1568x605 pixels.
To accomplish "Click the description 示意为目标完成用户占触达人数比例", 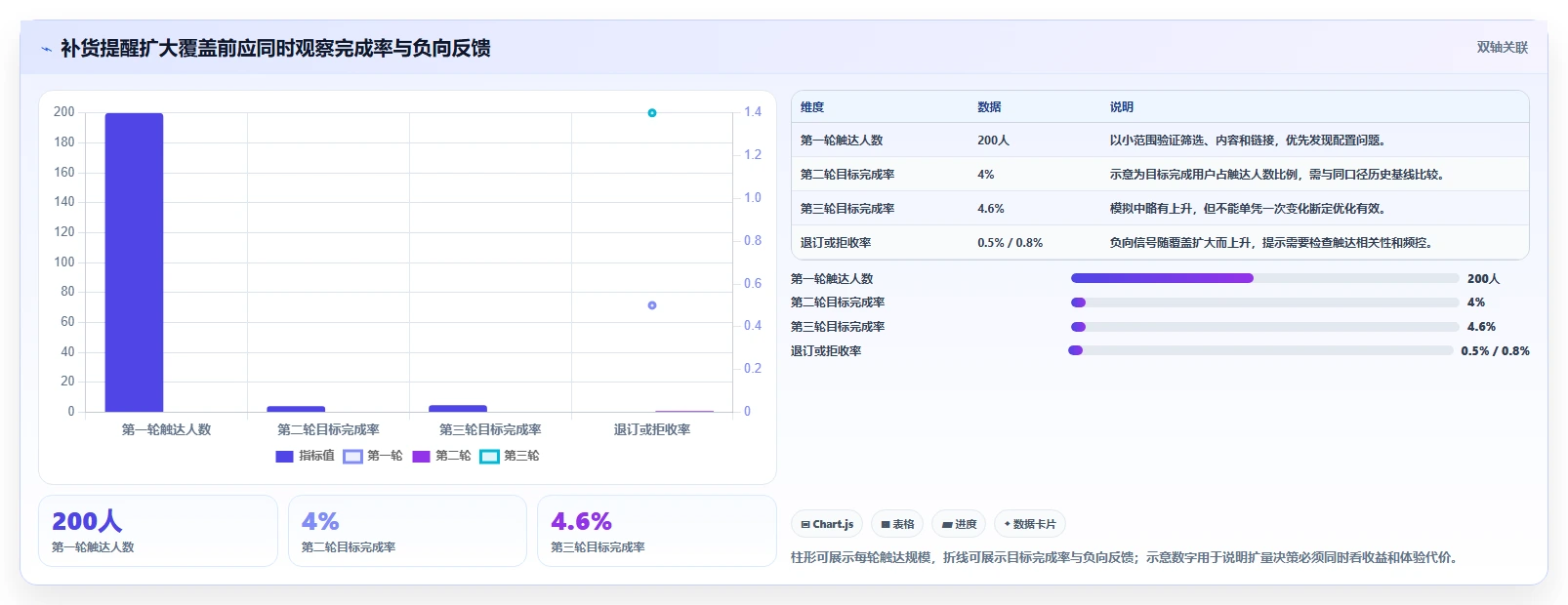I will (x=1277, y=175).
